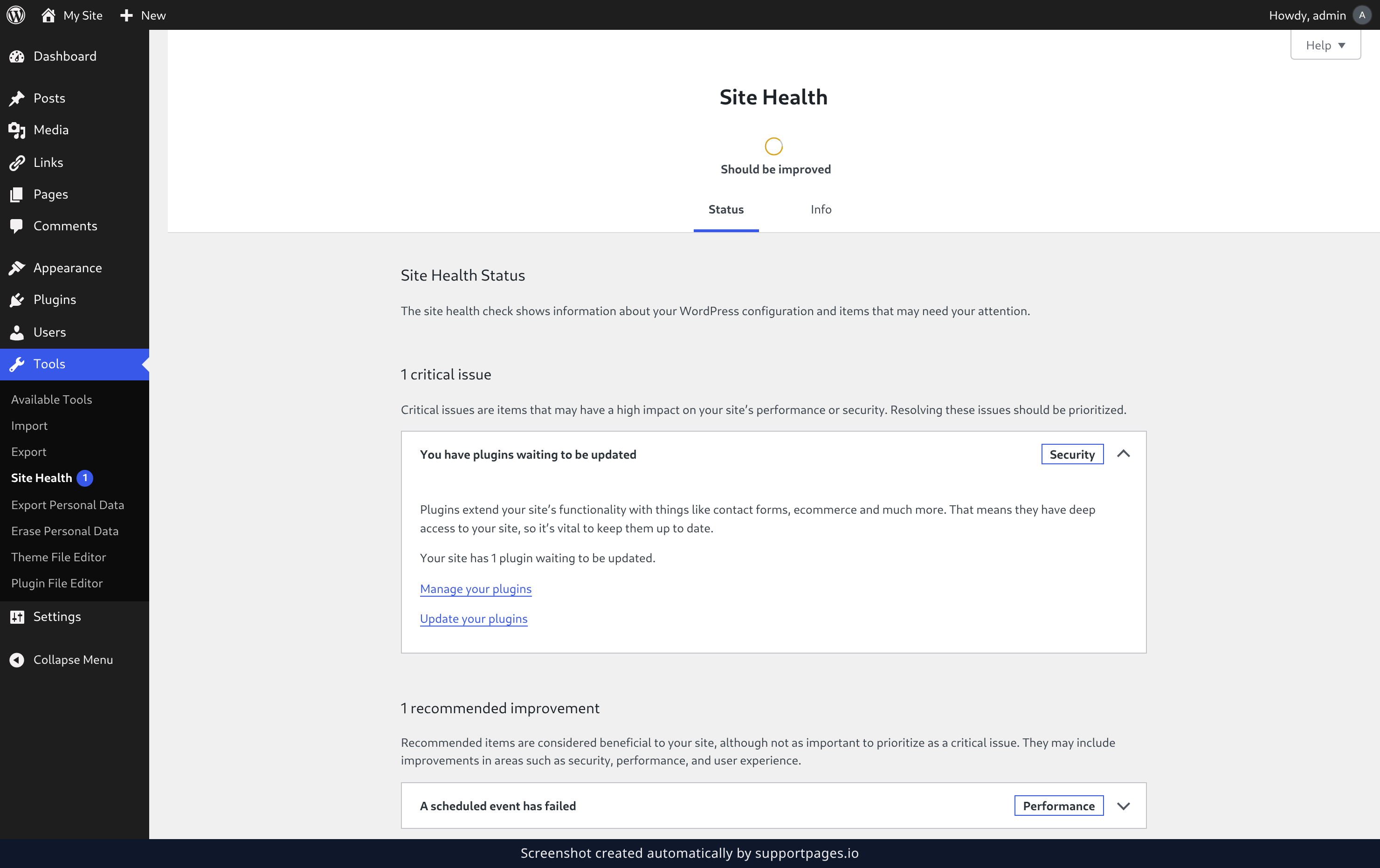Open the admin avatar icon
This screenshot has width=1380, height=868.
(1362, 15)
